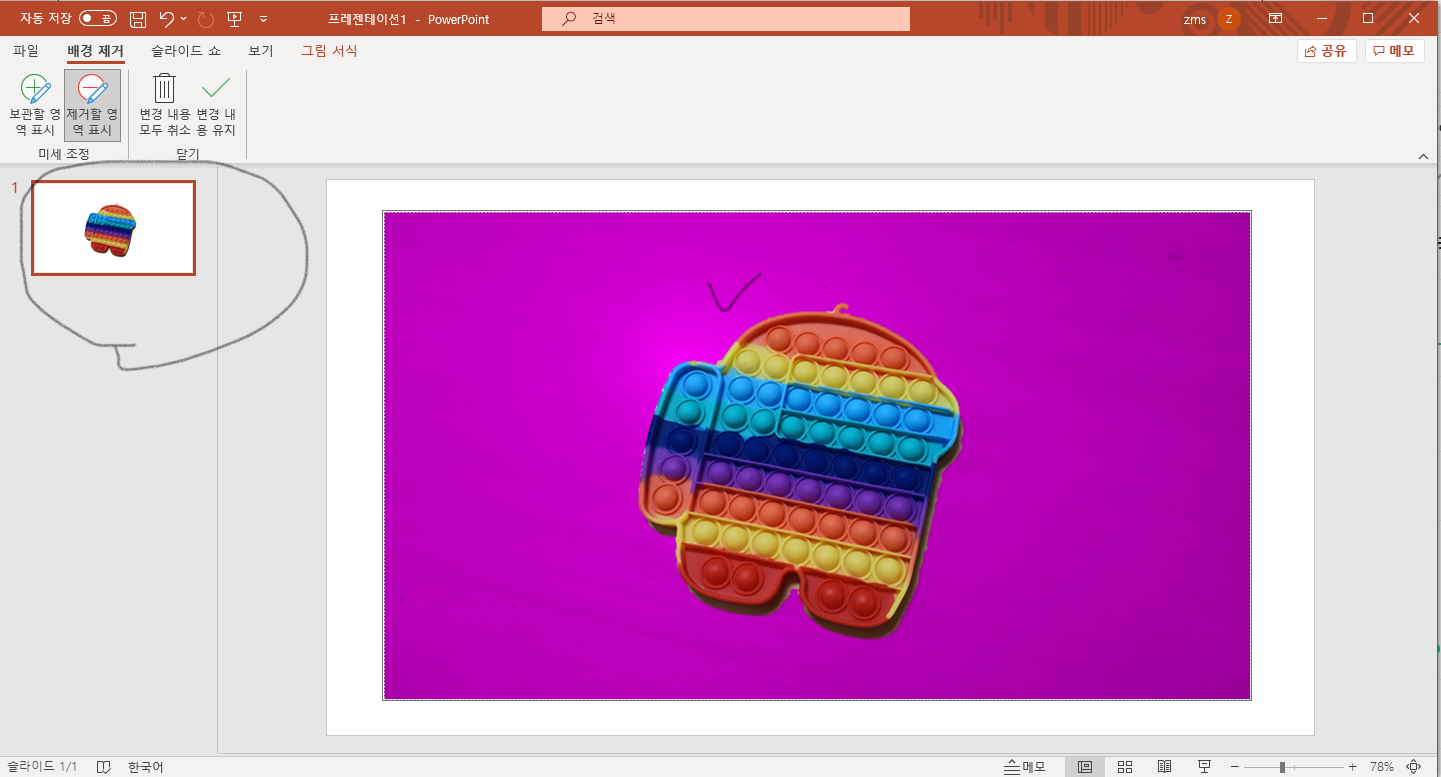The width and height of the screenshot is (1441, 777).
Task: Switch to the 보기 tab
Action: [x=261, y=51]
